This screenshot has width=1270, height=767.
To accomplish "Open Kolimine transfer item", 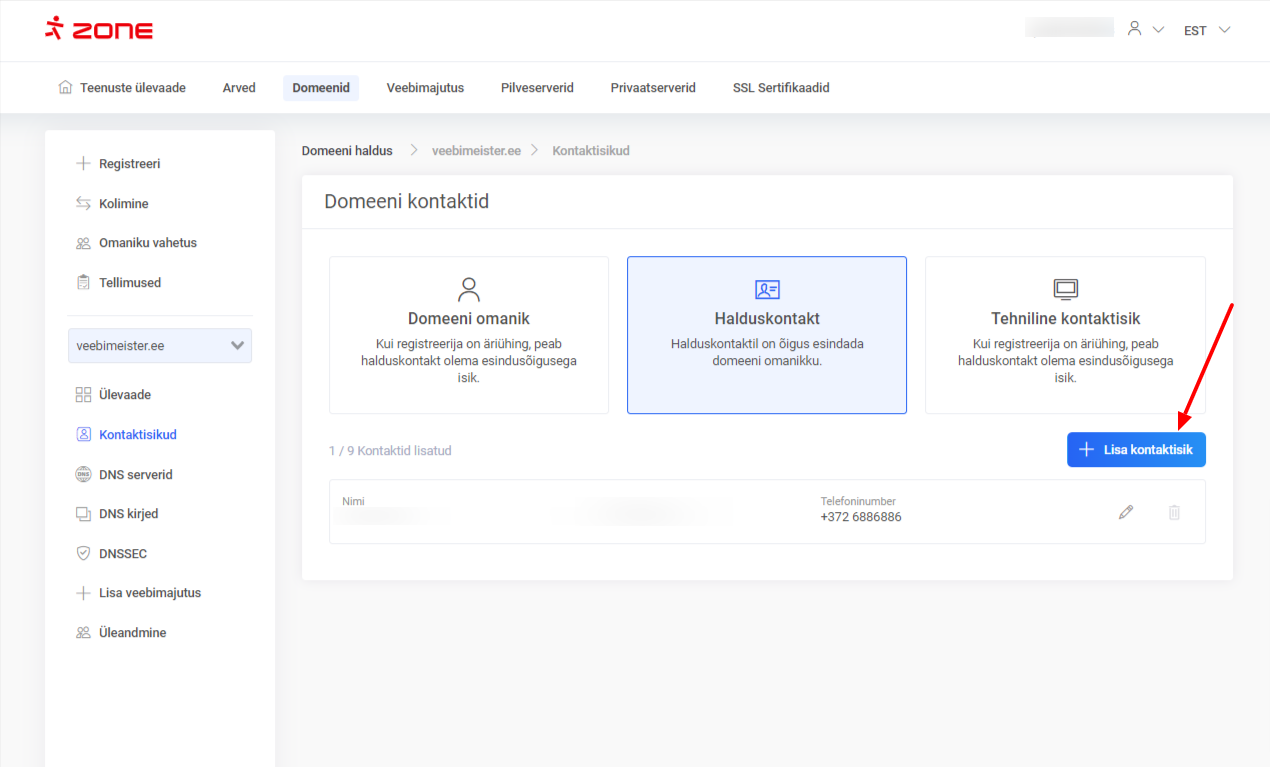I will coord(123,204).
